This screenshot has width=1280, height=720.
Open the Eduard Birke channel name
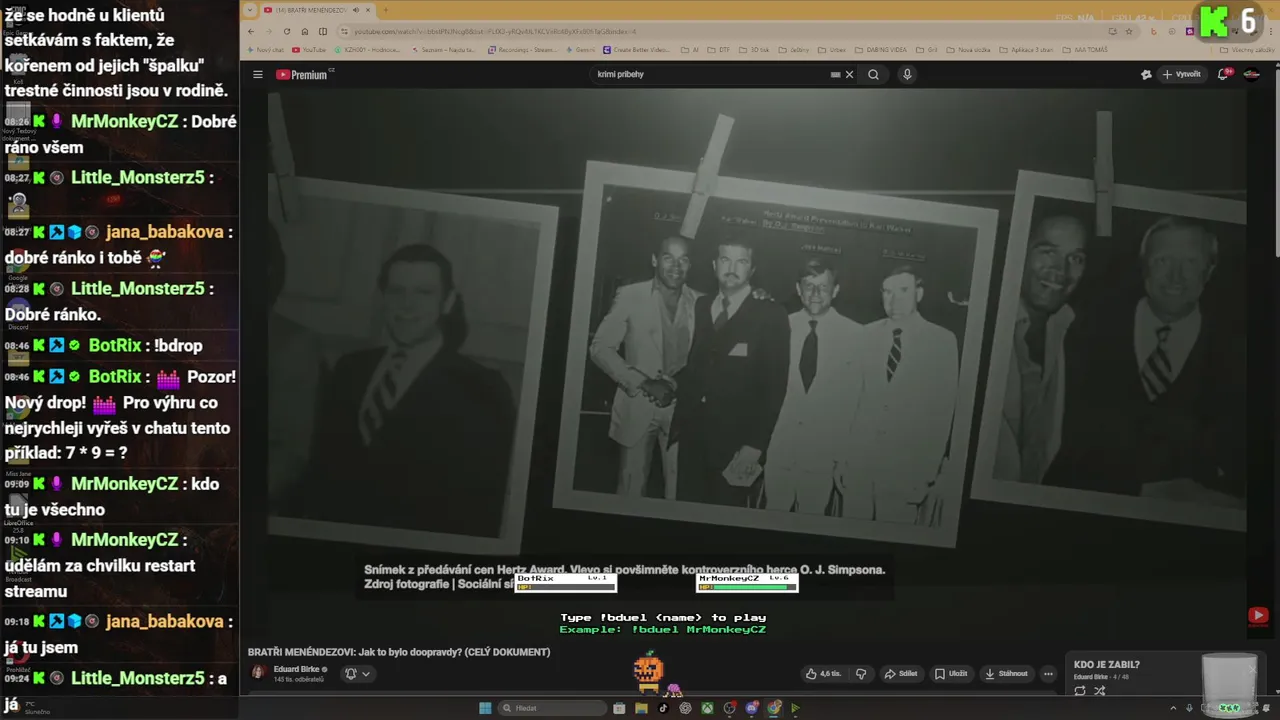(295, 669)
